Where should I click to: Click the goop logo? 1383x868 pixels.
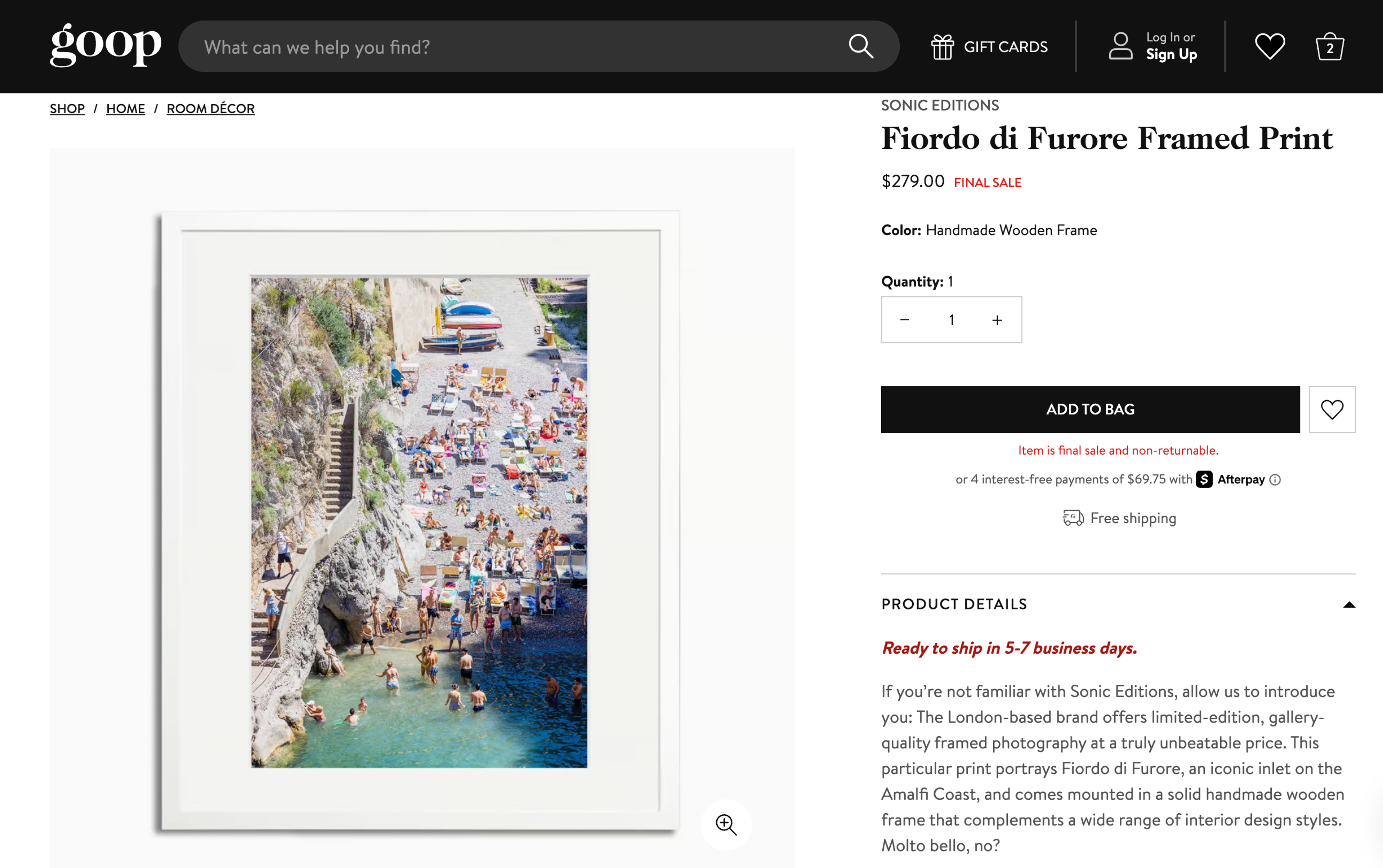tap(104, 45)
